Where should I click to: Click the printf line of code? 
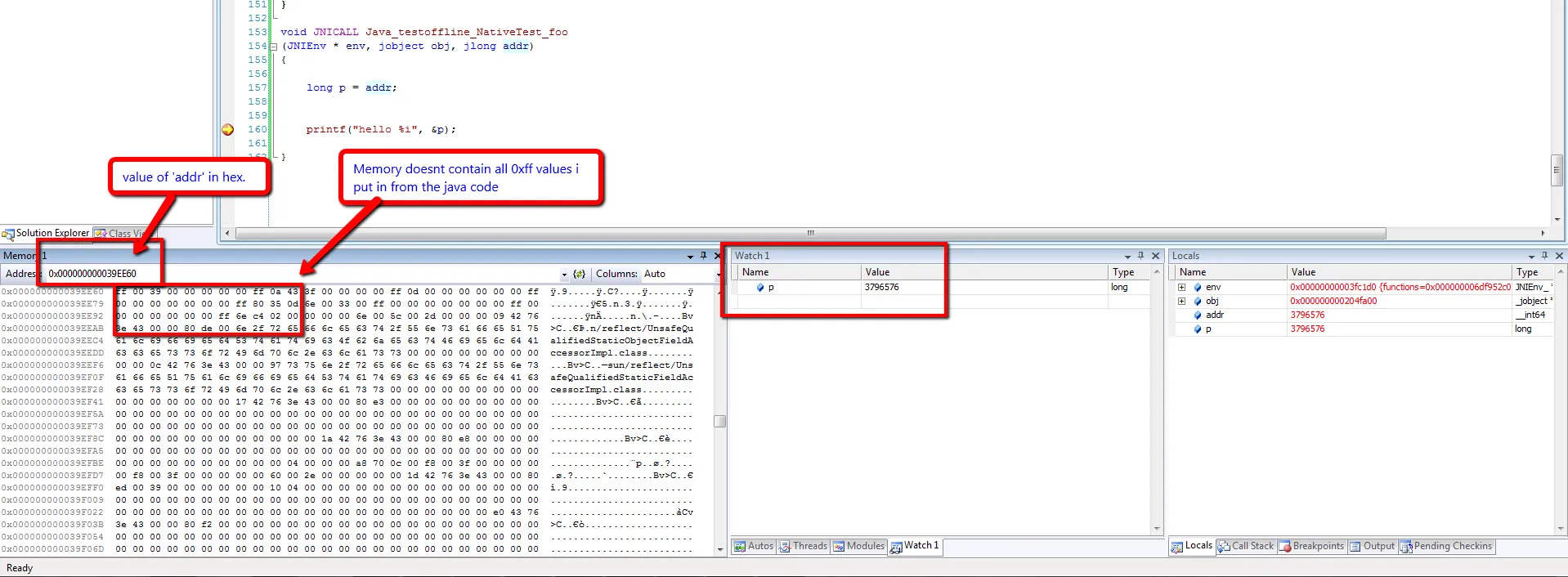tap(381, 129)
